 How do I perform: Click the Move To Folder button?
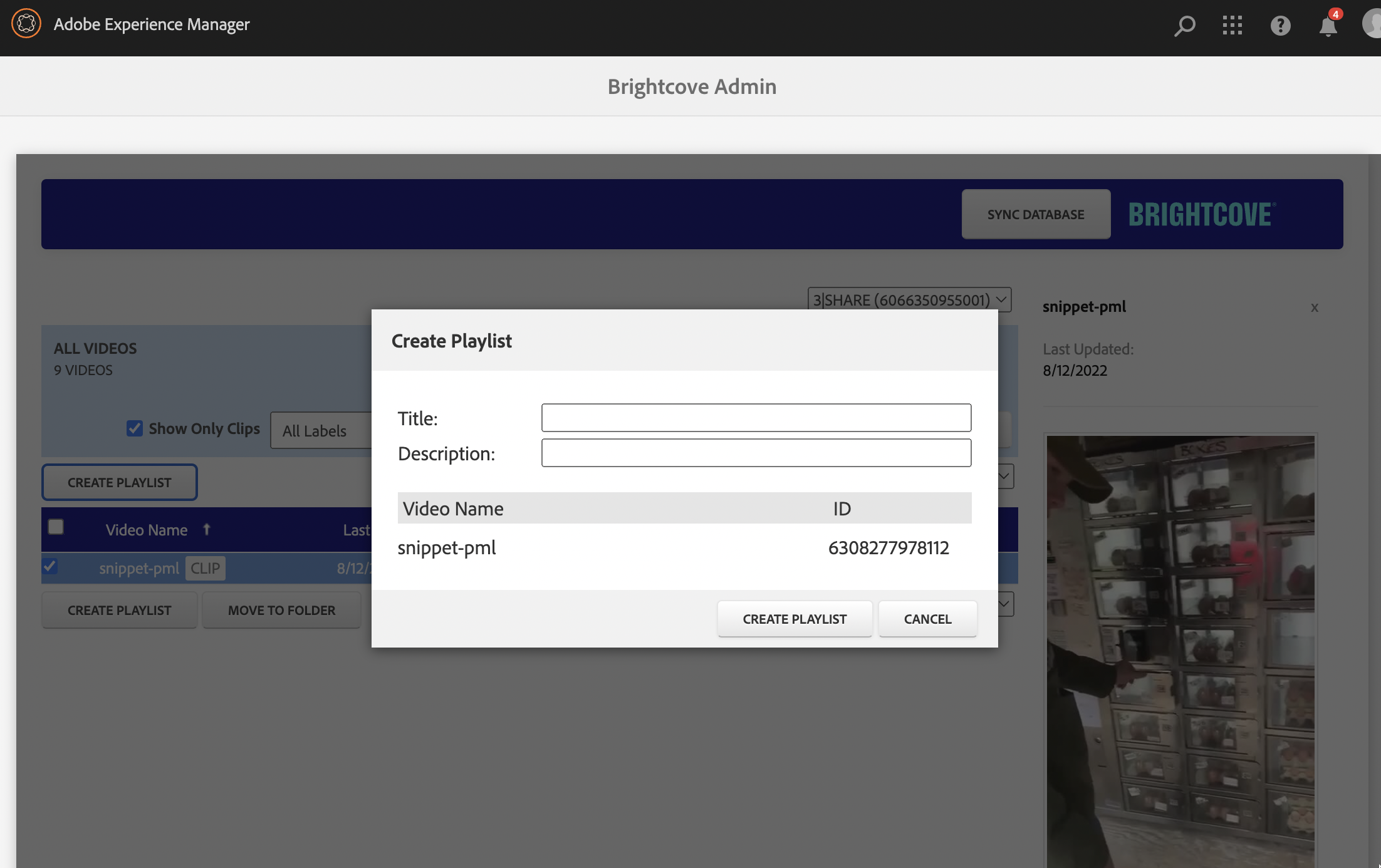pyautogui.click(x=281, y=610)
